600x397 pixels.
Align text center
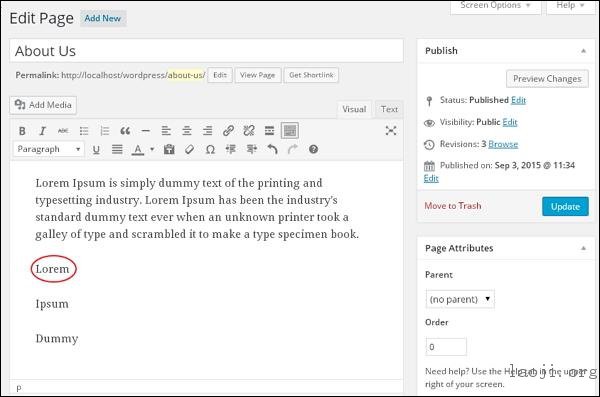click(187, 131)
